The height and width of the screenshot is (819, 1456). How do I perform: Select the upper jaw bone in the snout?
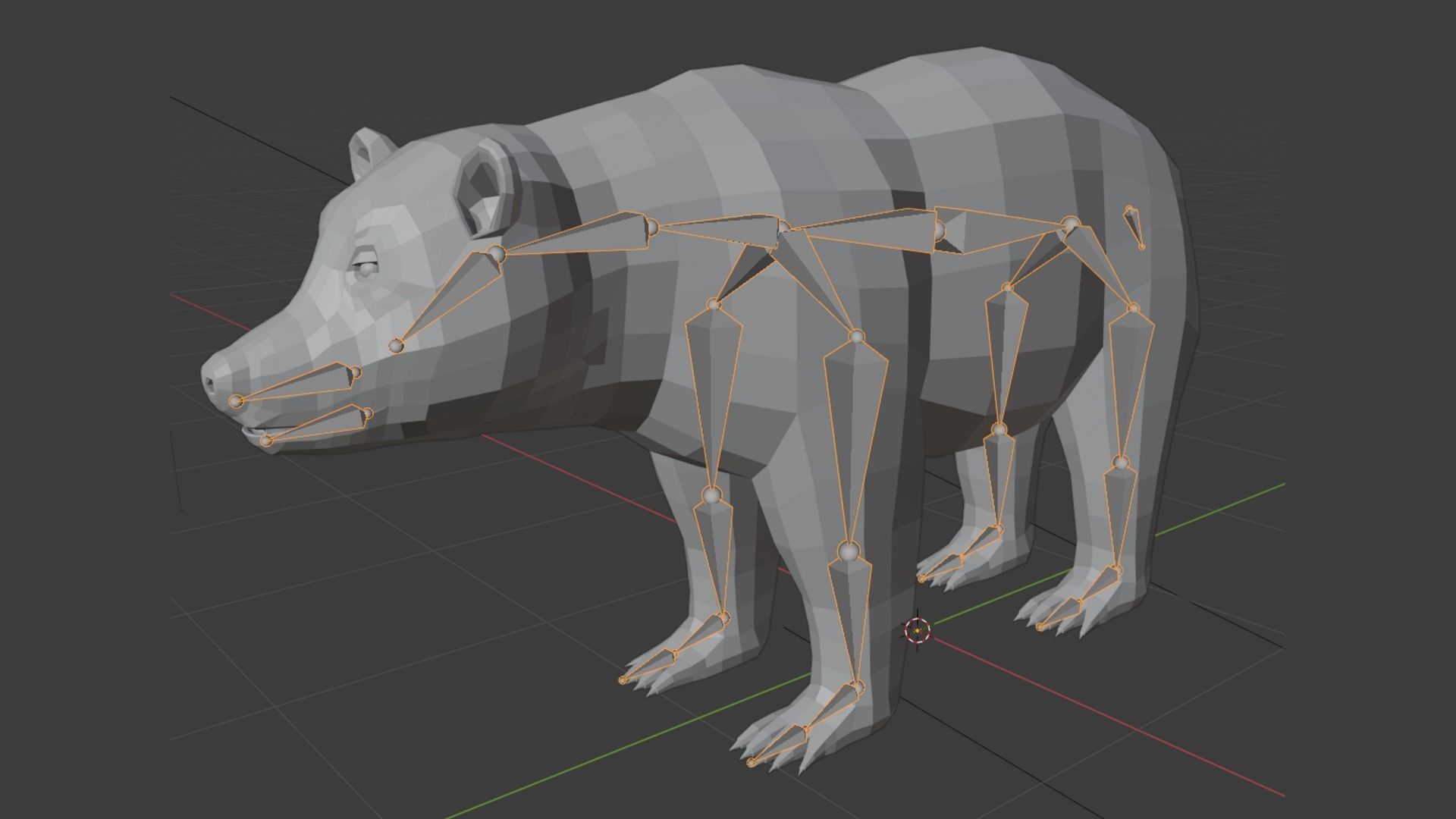(297, 384)
